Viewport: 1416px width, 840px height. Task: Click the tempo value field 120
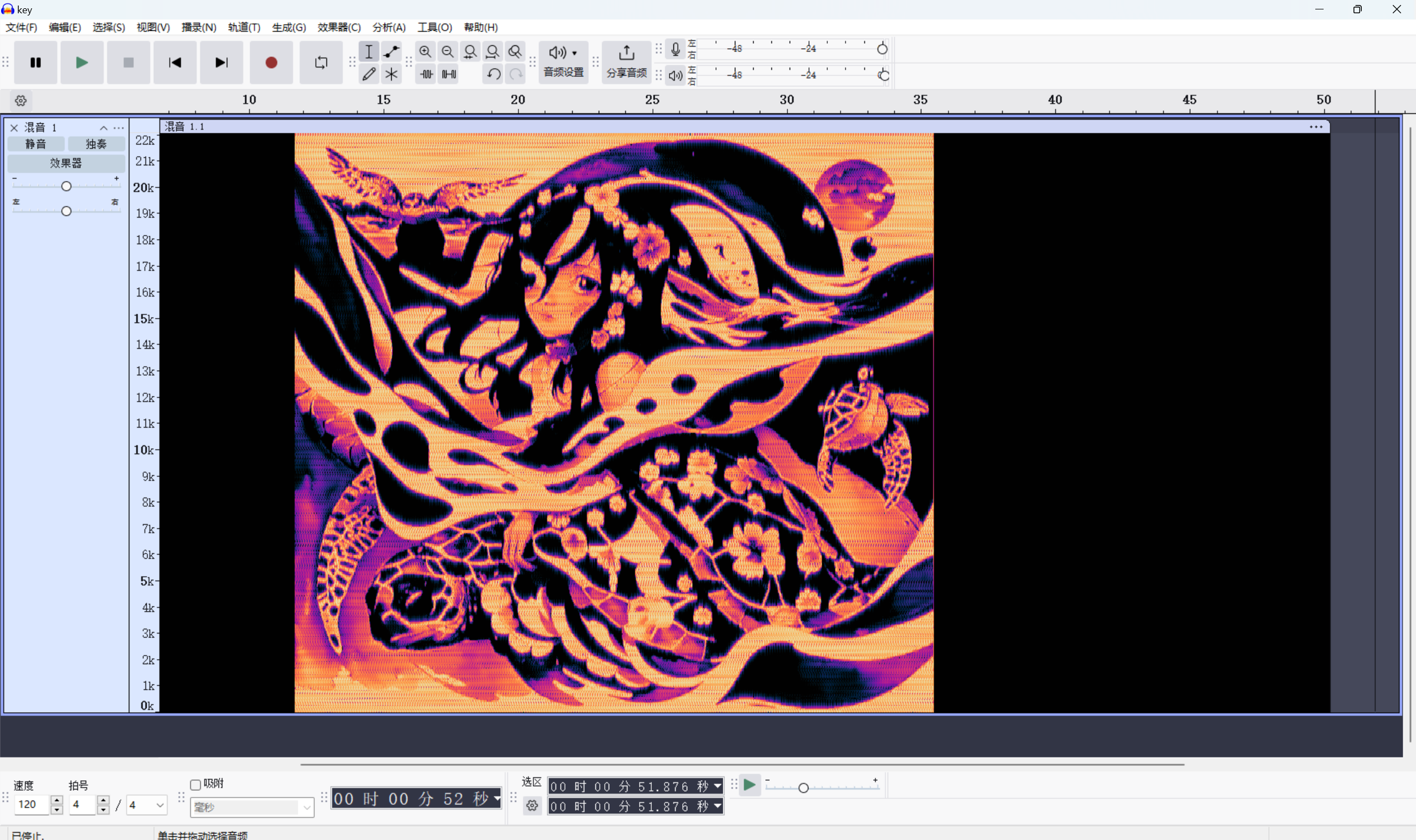32,805
